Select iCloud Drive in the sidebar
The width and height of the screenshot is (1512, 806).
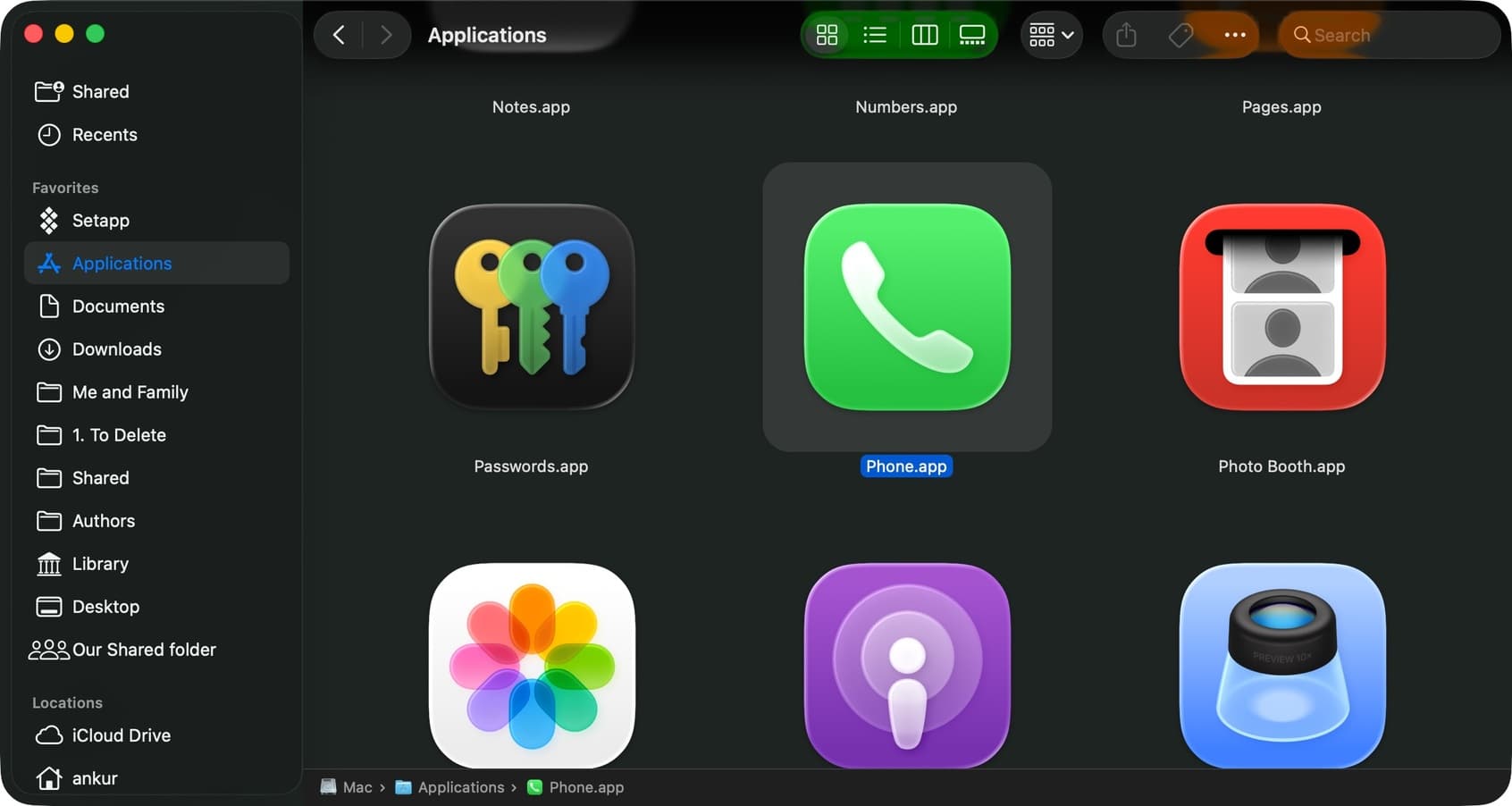coord(121,735)
